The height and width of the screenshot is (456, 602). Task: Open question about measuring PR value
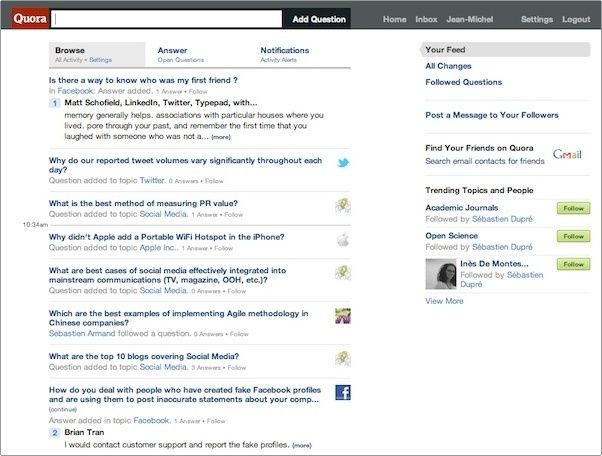point(143,203)
